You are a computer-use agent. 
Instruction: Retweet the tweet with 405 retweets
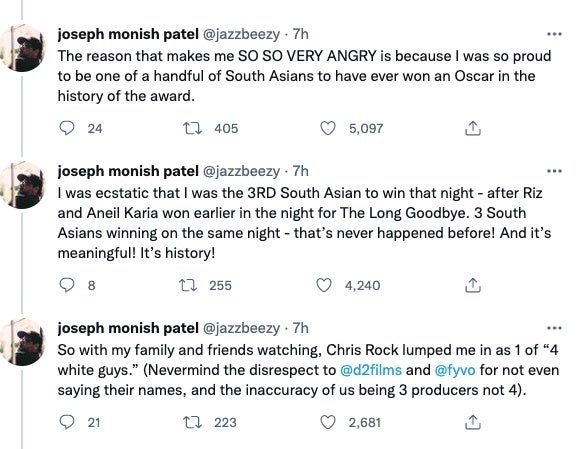192,128
